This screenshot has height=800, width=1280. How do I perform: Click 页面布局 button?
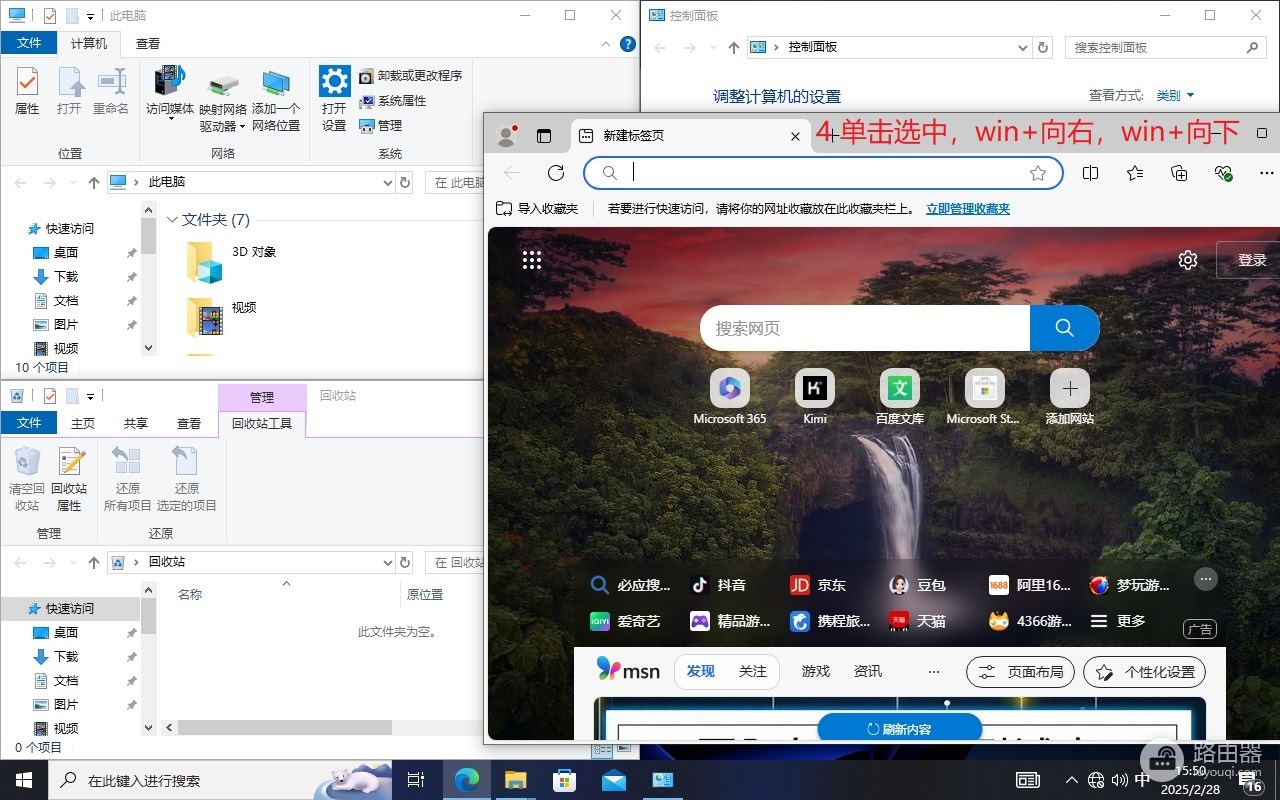point(1021,672)
